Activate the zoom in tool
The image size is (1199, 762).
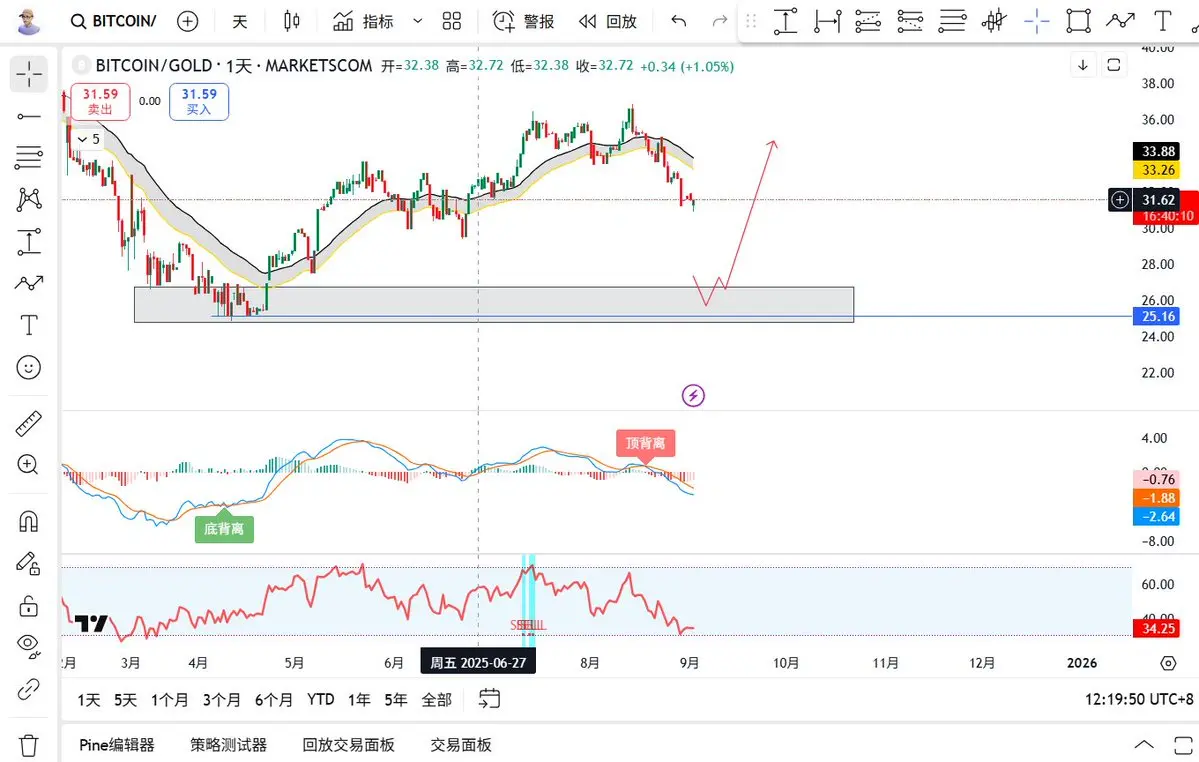(29, 465)
